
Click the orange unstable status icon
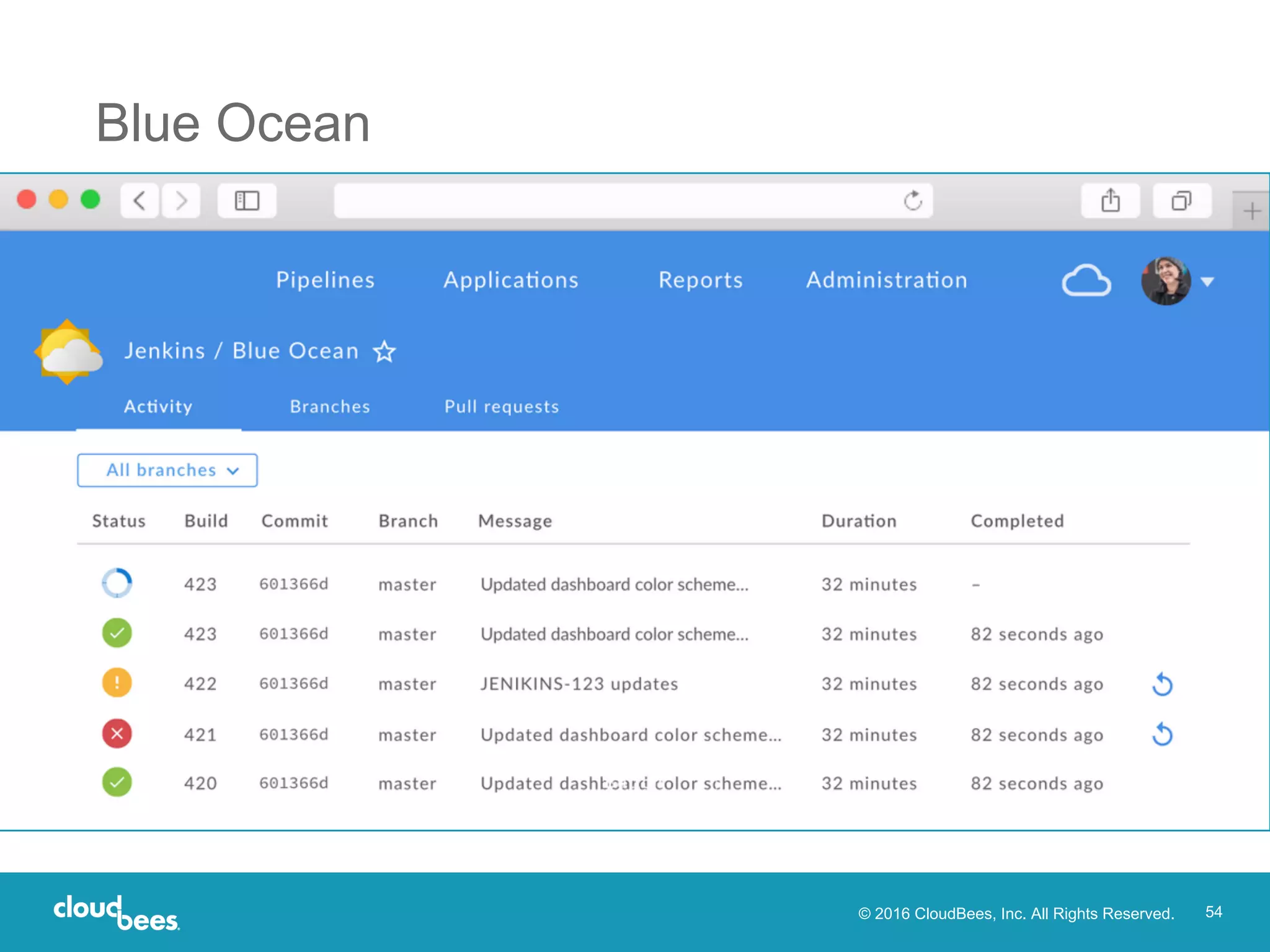click(x=117, y=683)
